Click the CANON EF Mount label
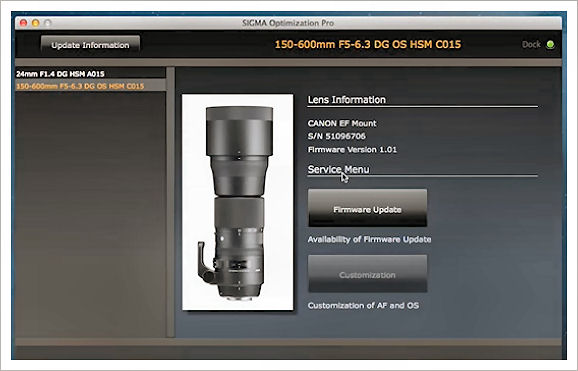 pos(342,123)
